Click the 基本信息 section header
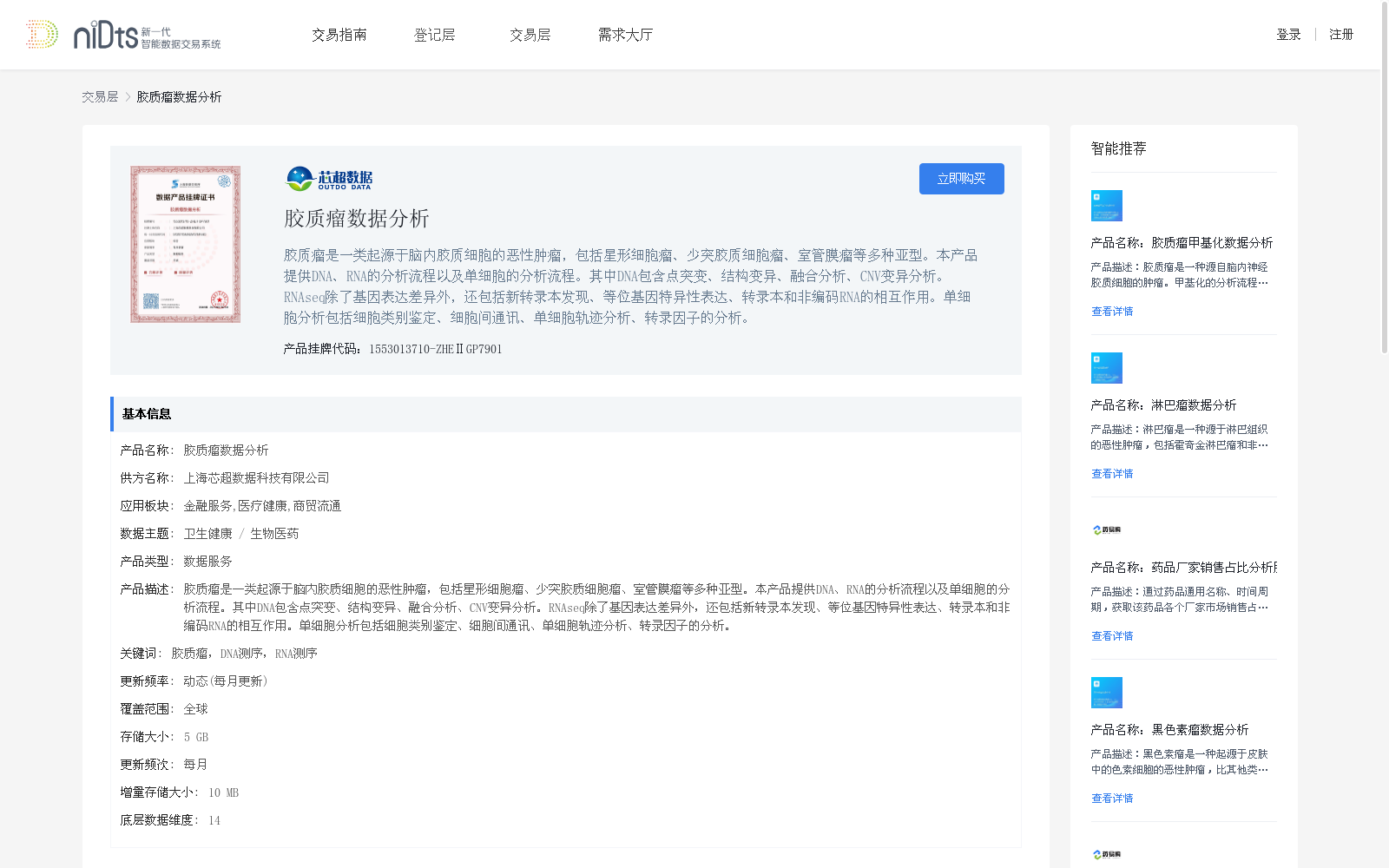 tap(566, 414)
